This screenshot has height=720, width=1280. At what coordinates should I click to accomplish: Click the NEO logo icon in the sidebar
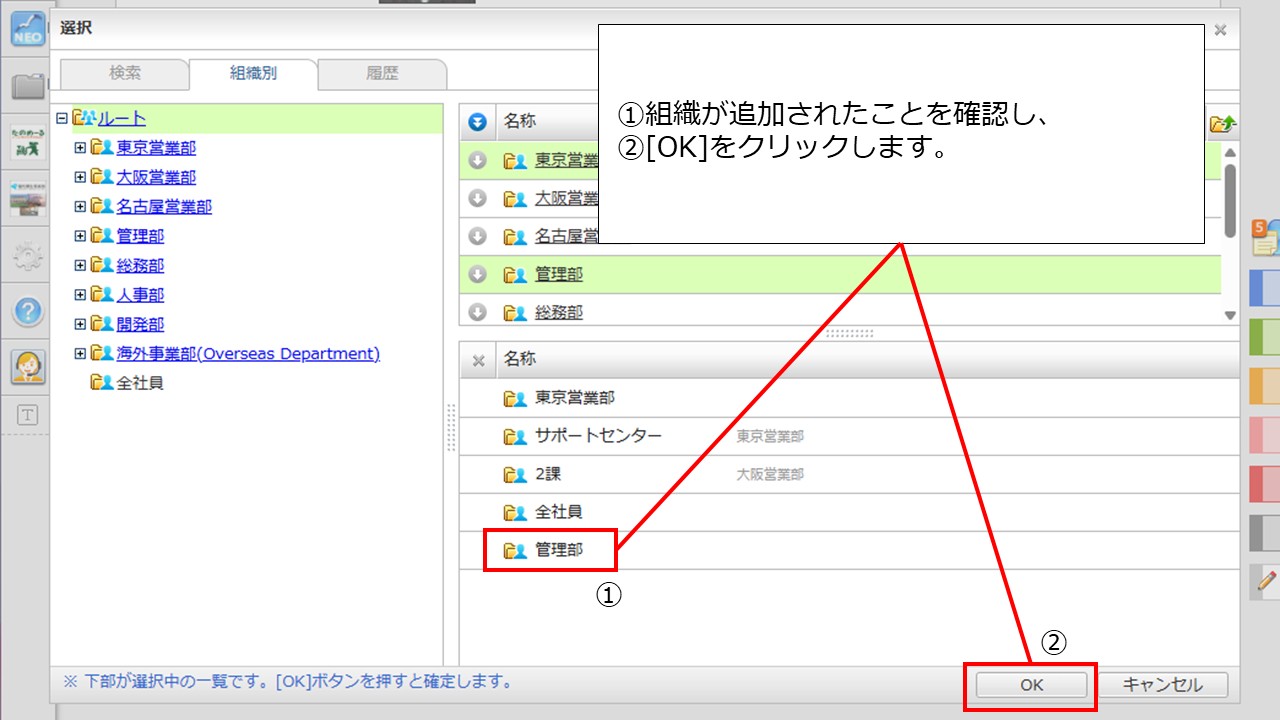(28, 29)
